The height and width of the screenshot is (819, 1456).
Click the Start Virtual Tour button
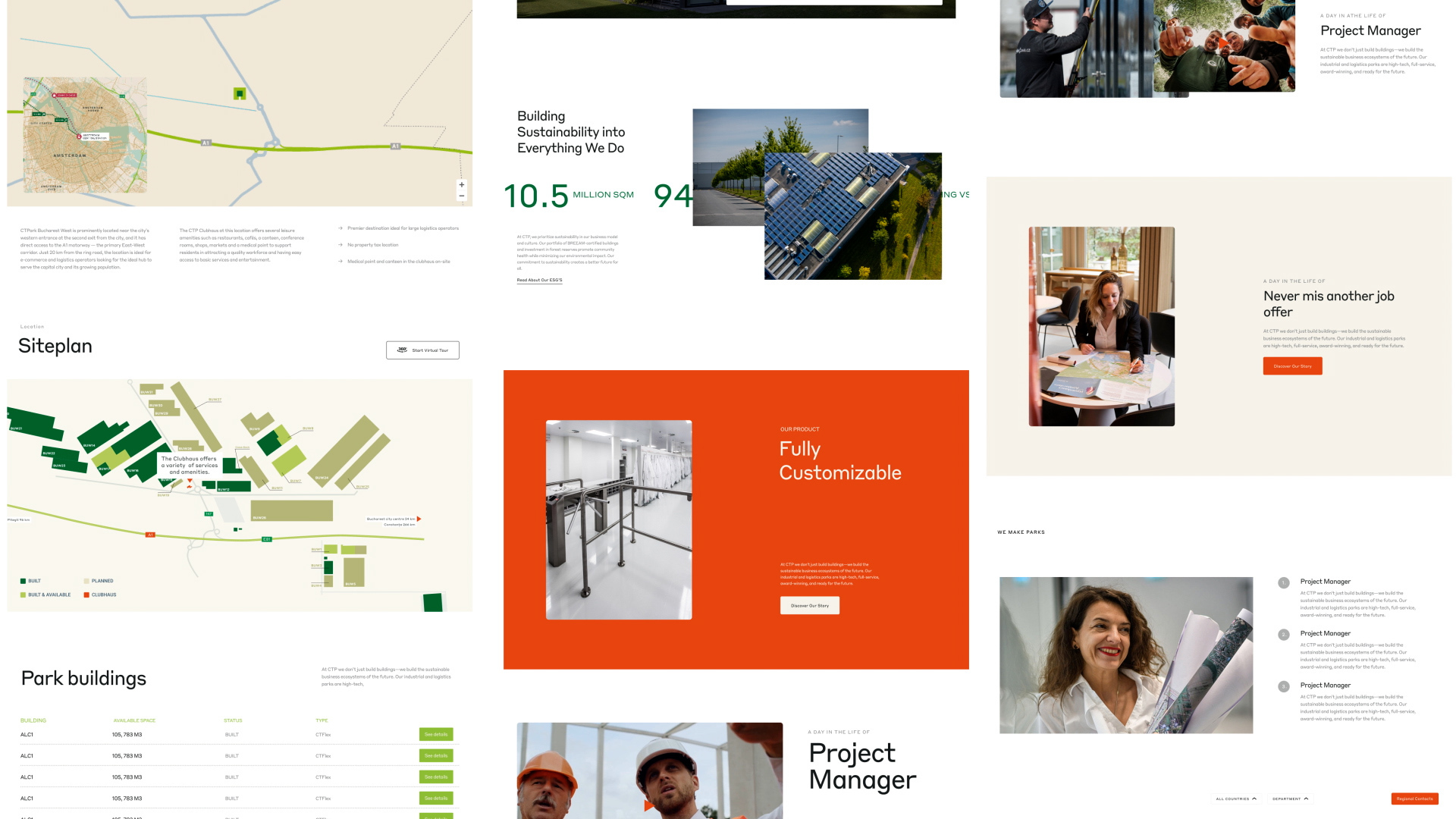pos(422,350)
